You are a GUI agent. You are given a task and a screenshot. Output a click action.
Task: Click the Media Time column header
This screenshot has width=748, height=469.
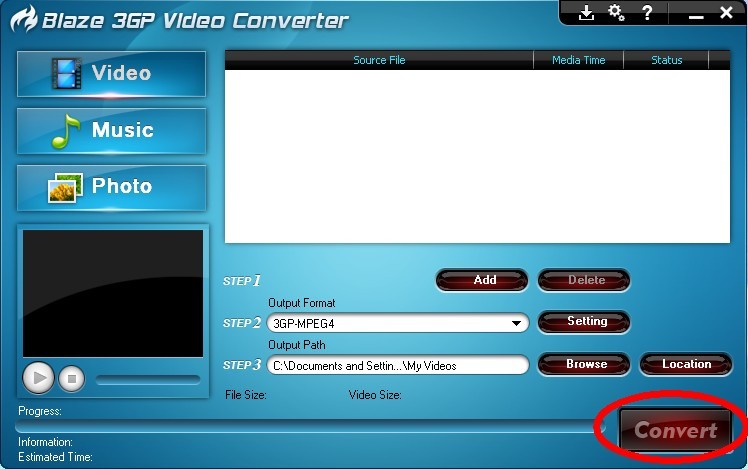(x=578, y=60)
